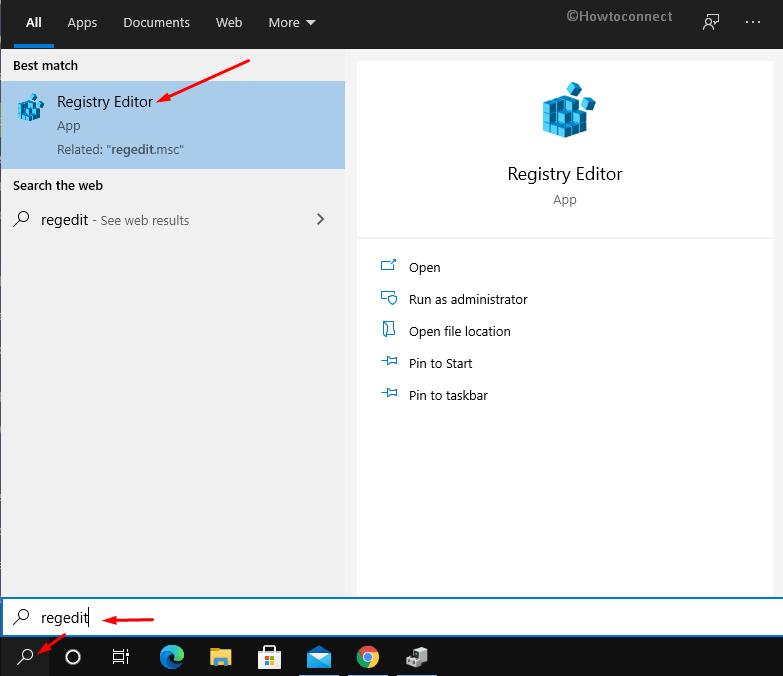Click Open in the preview actions

pyautogui.click(x=424, y=268)
